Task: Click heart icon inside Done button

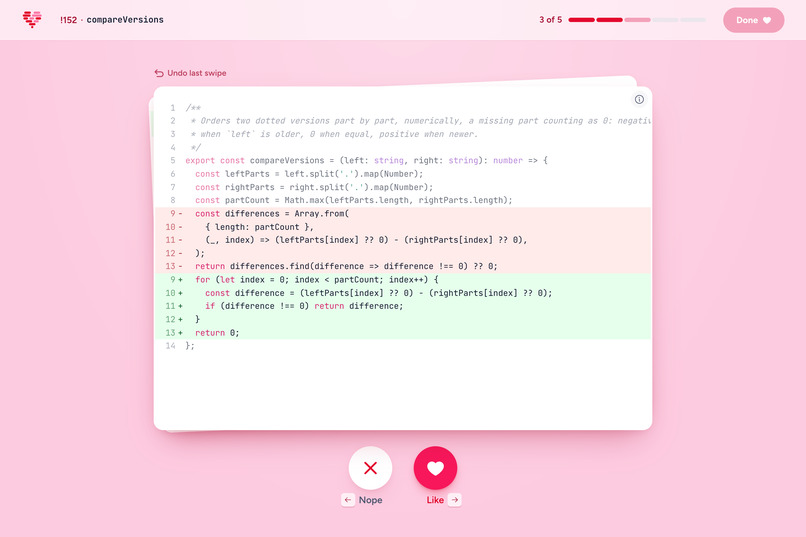Action: coord(767,20)
